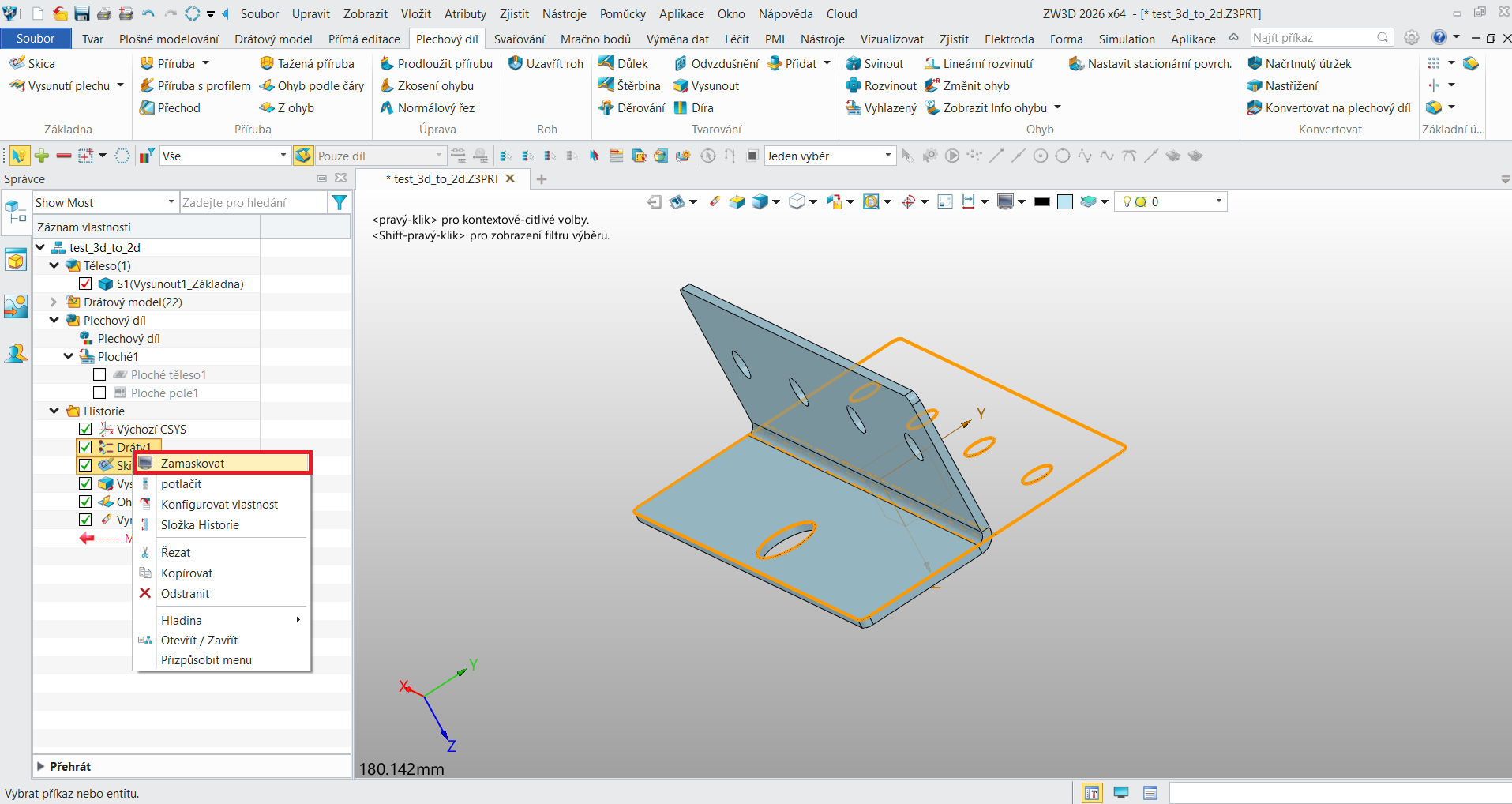Select the Tažená příruba tool
Screen dimensions: 1512x804
[x=307, y=63]
